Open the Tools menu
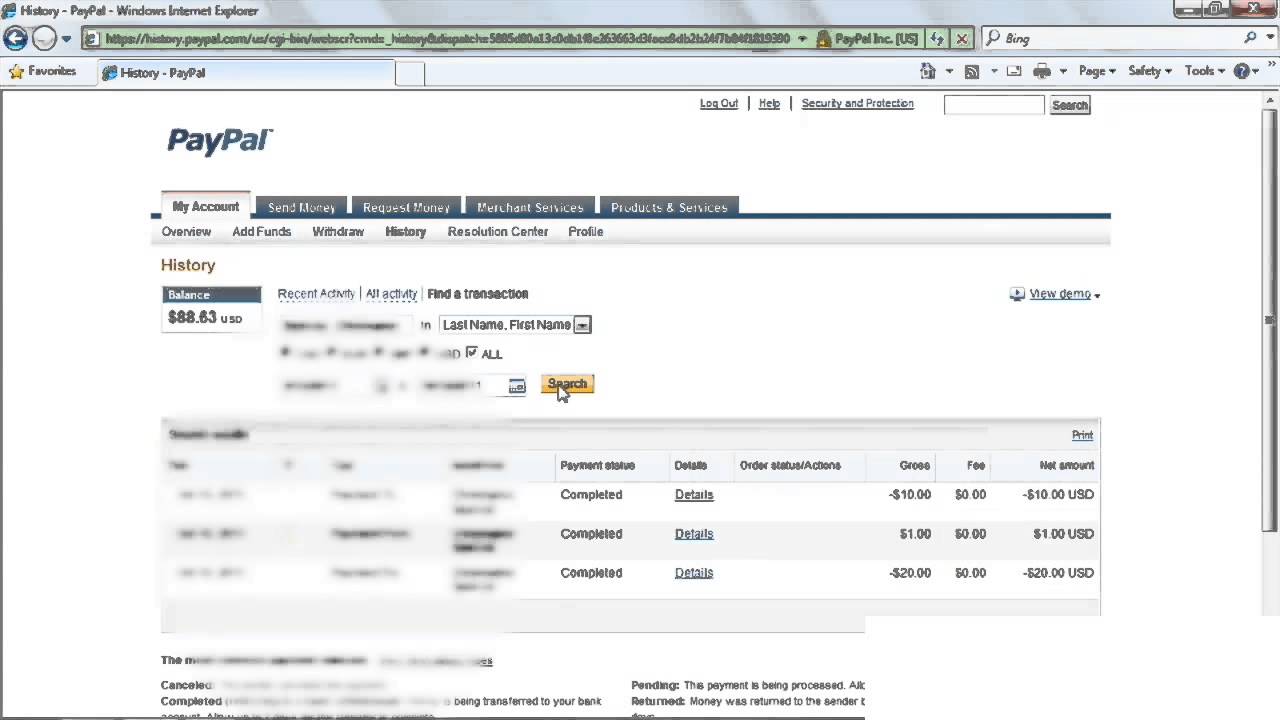This screenshot has width=1280, height=720. (1205, 71)
